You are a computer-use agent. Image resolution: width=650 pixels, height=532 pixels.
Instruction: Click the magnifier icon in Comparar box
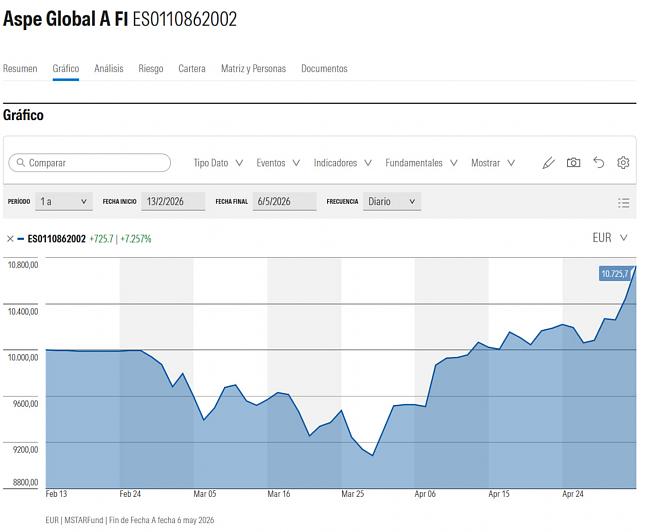point(20,163)
